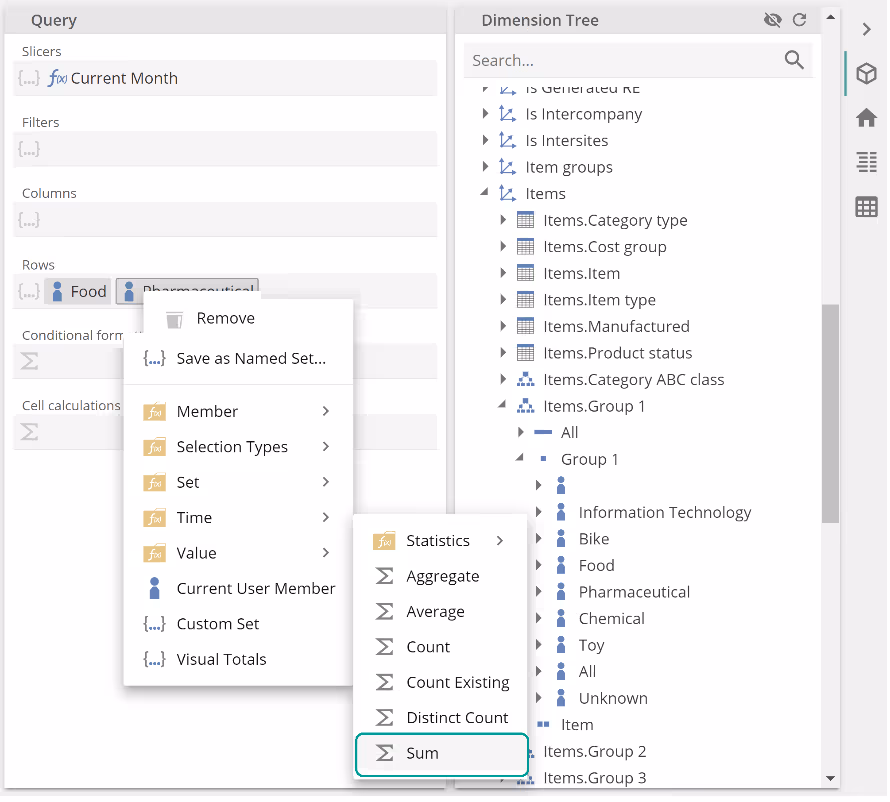Image resolution: width=890 pixels, height=802 pixels.
Task: Click the Information Technology tree member
Action: pos(664,512)
